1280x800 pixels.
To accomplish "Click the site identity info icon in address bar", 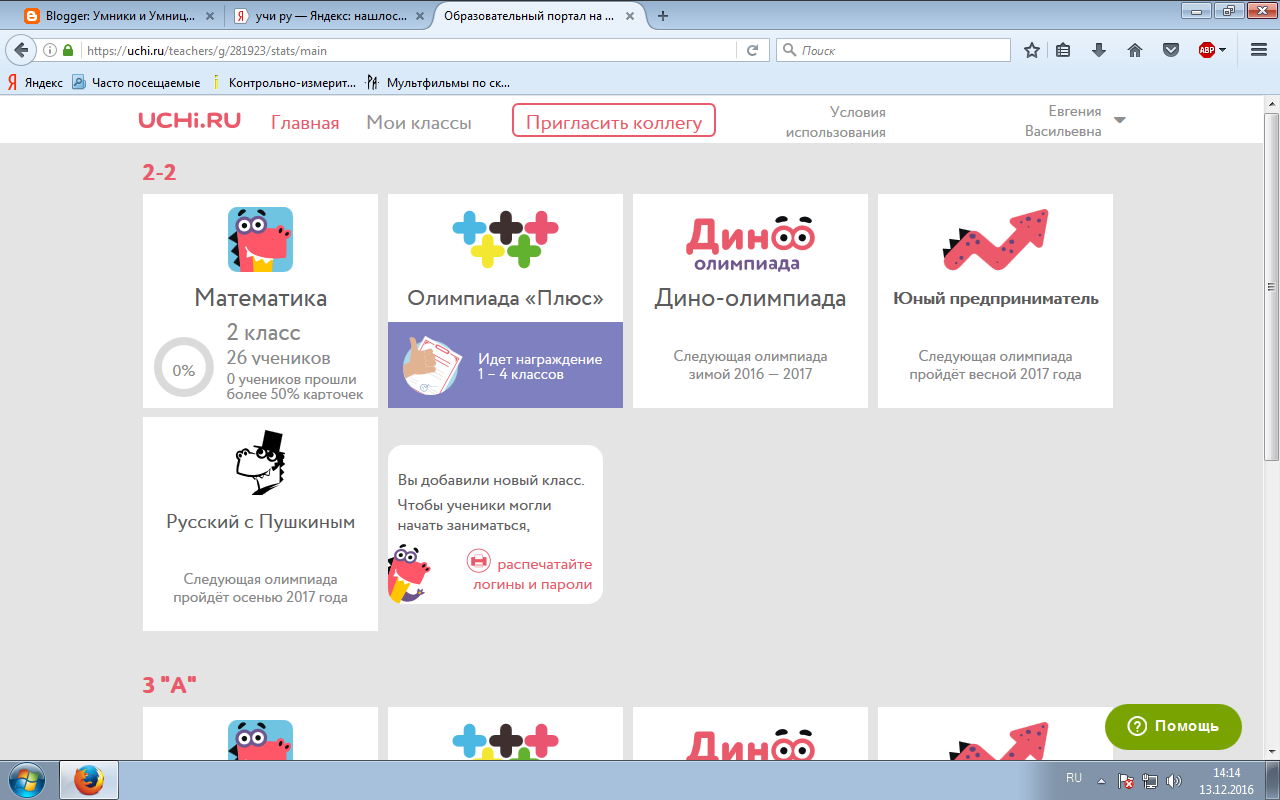I will pos(50,50).
